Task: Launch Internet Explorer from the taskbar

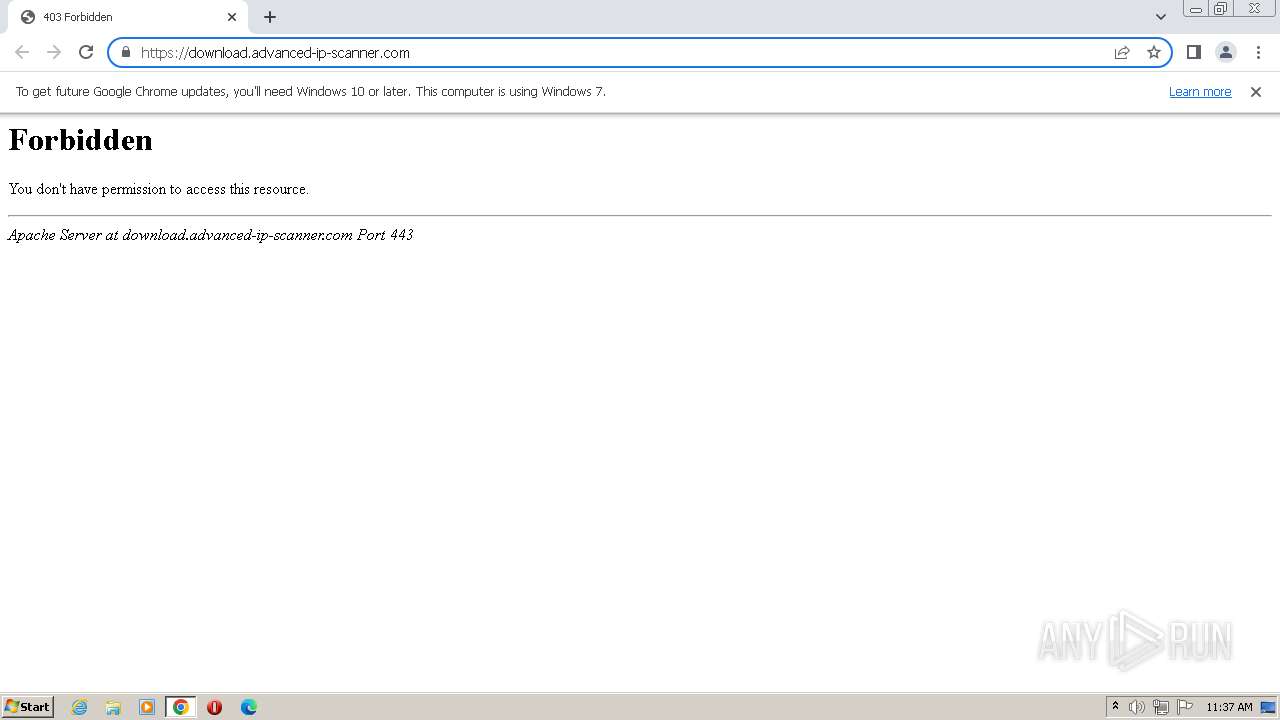Action: tap(80, 707)
